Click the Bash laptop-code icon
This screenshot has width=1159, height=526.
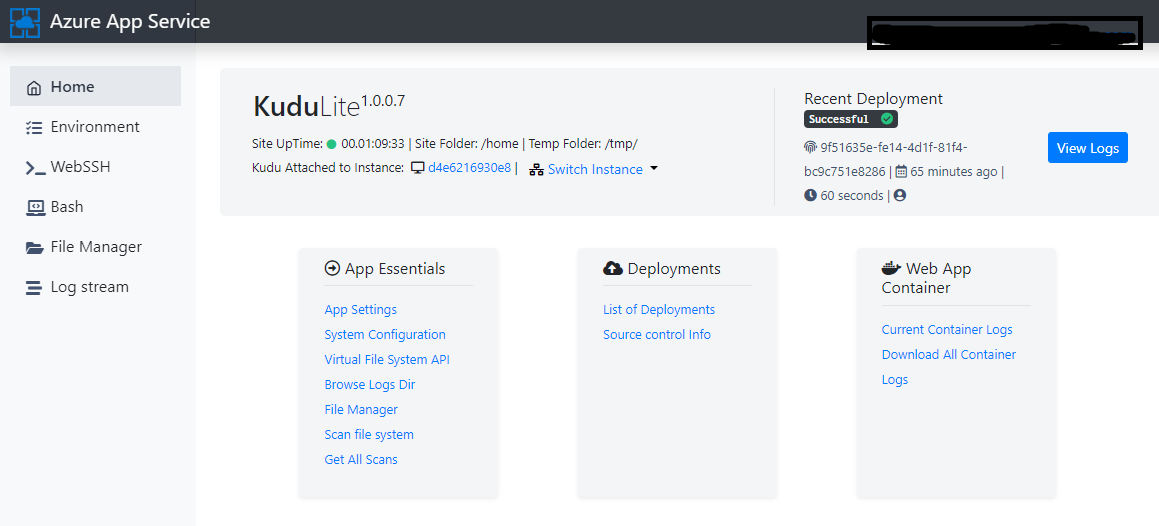[x=35, y=208]
